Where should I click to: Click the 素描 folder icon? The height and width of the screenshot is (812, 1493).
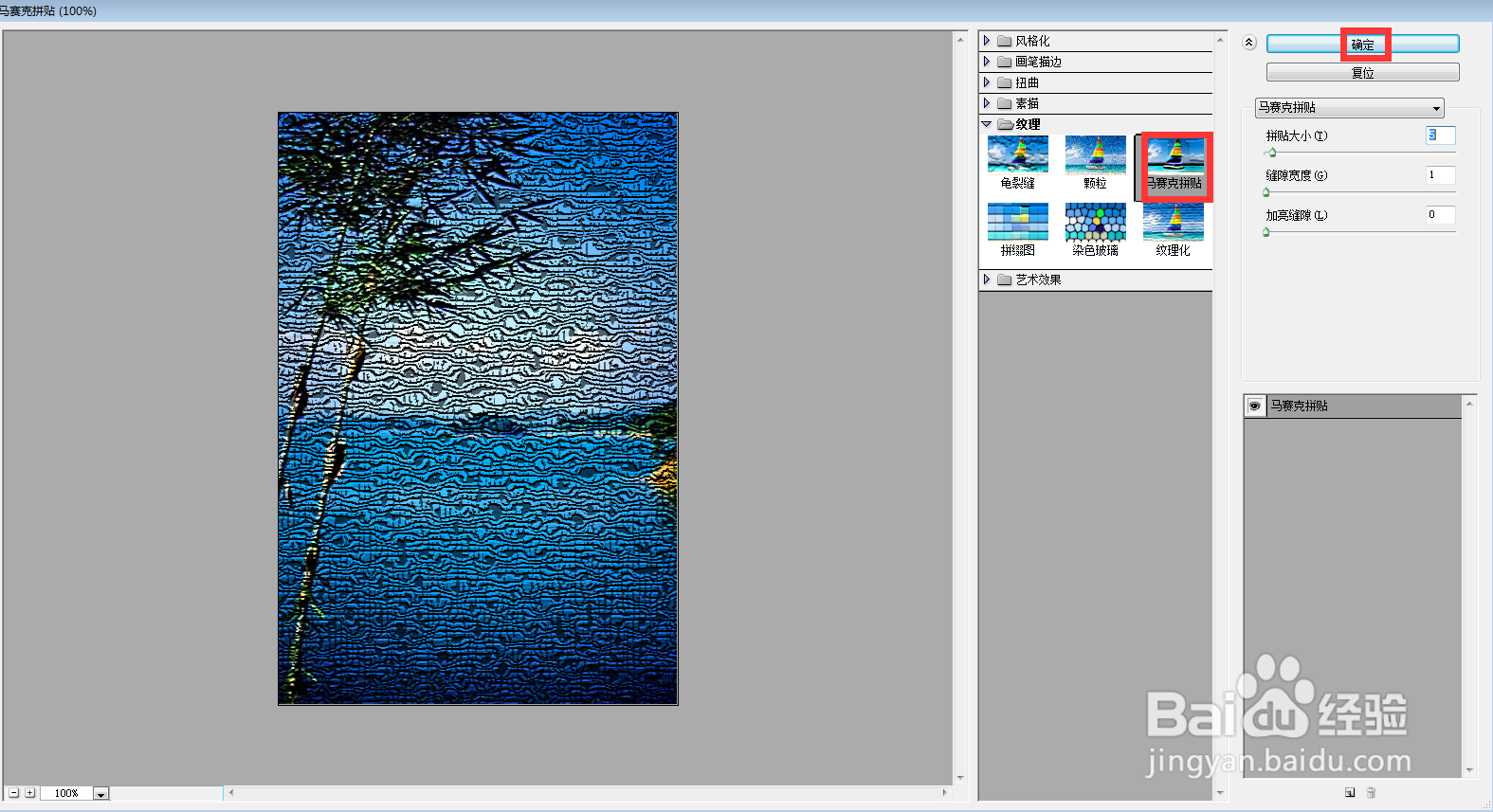coord(1004,103)
